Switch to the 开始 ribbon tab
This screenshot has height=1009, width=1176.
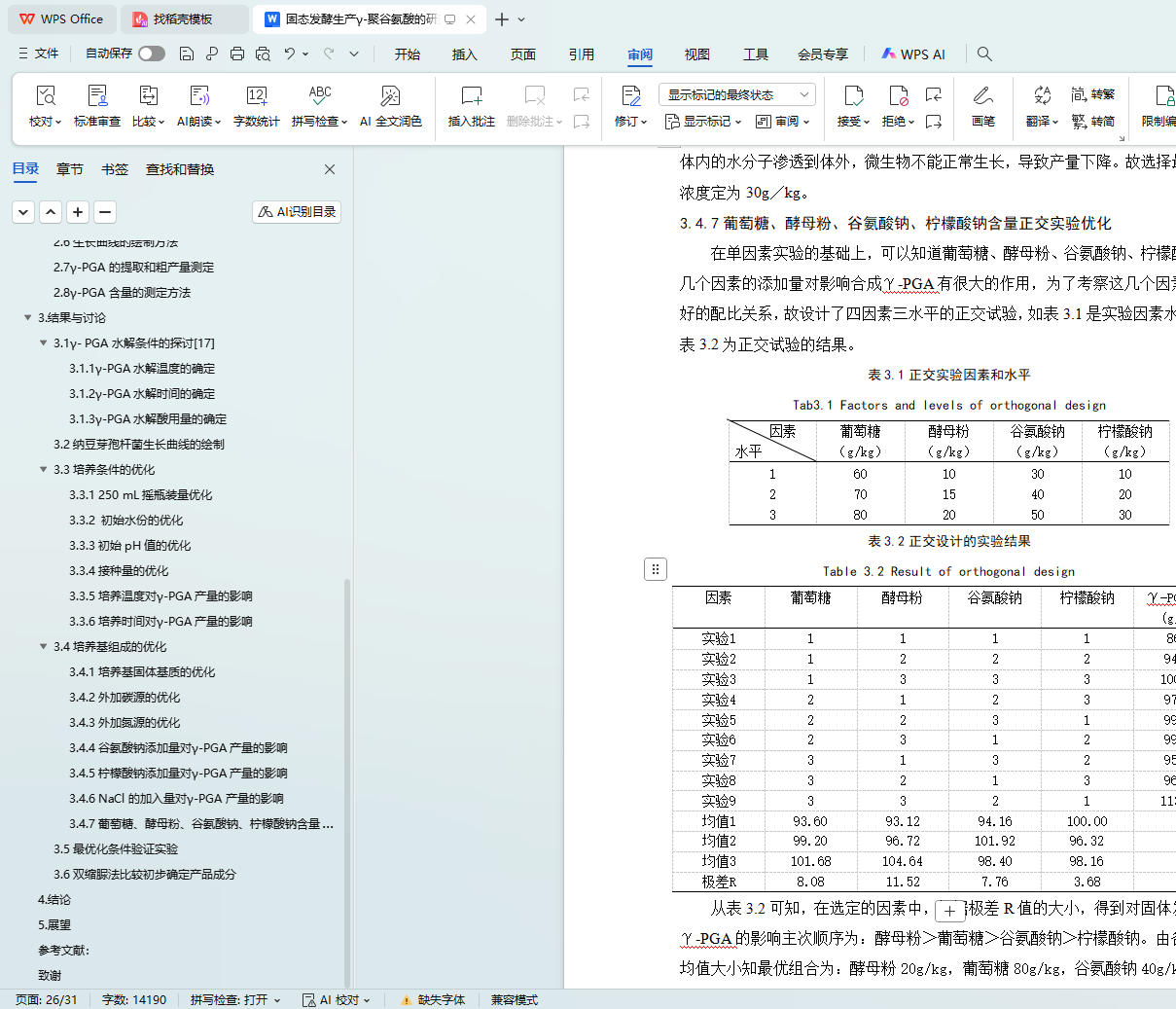[408, 54]
